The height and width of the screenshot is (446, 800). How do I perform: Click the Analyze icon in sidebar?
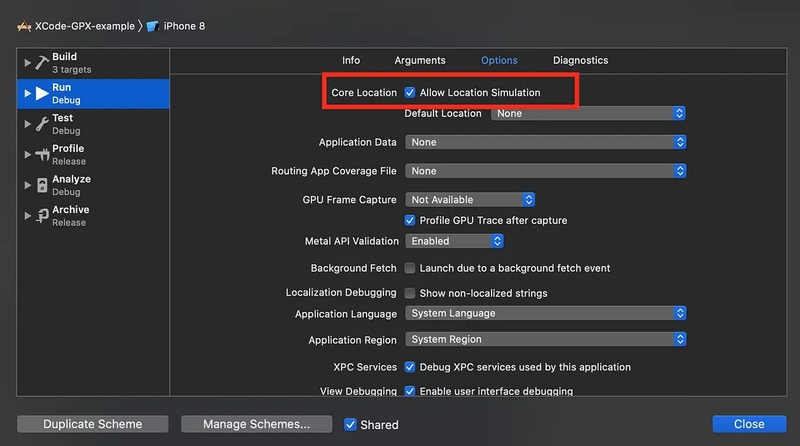point(42,185)
